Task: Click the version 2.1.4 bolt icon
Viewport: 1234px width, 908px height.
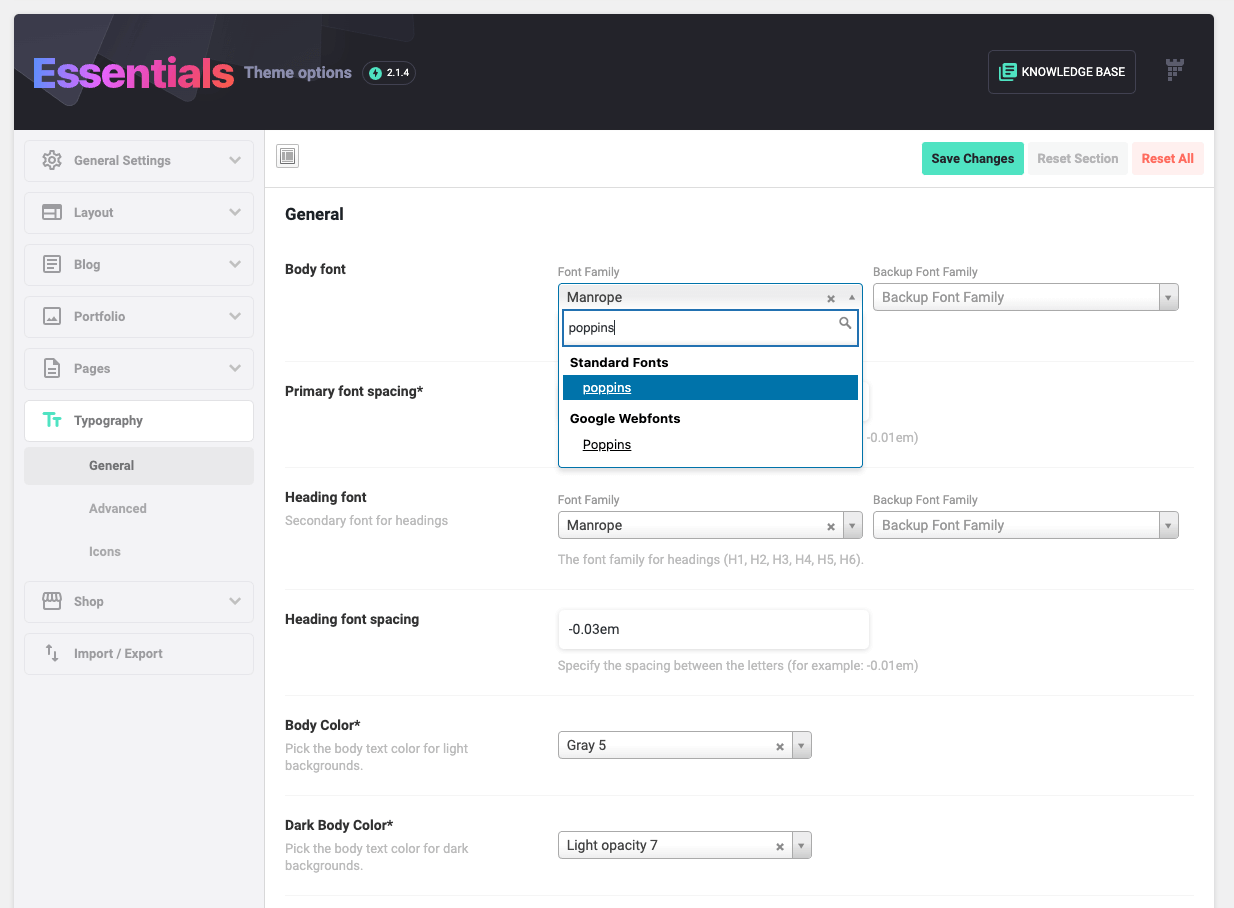Action: 375,73
